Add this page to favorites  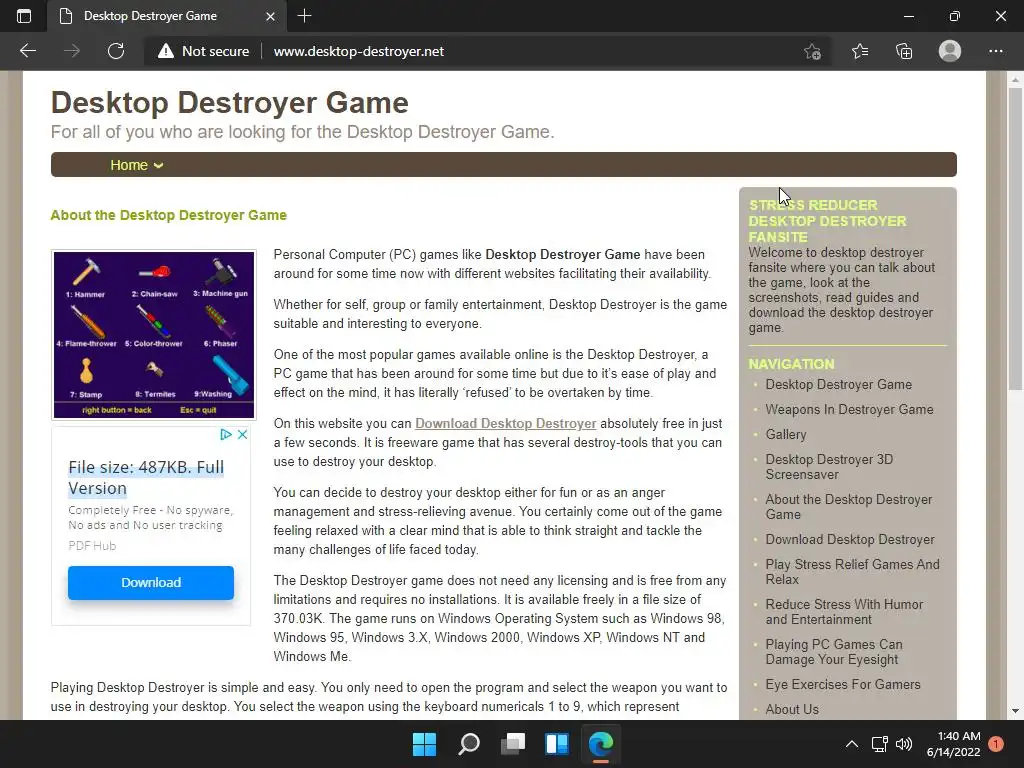(x=812, y=51)
